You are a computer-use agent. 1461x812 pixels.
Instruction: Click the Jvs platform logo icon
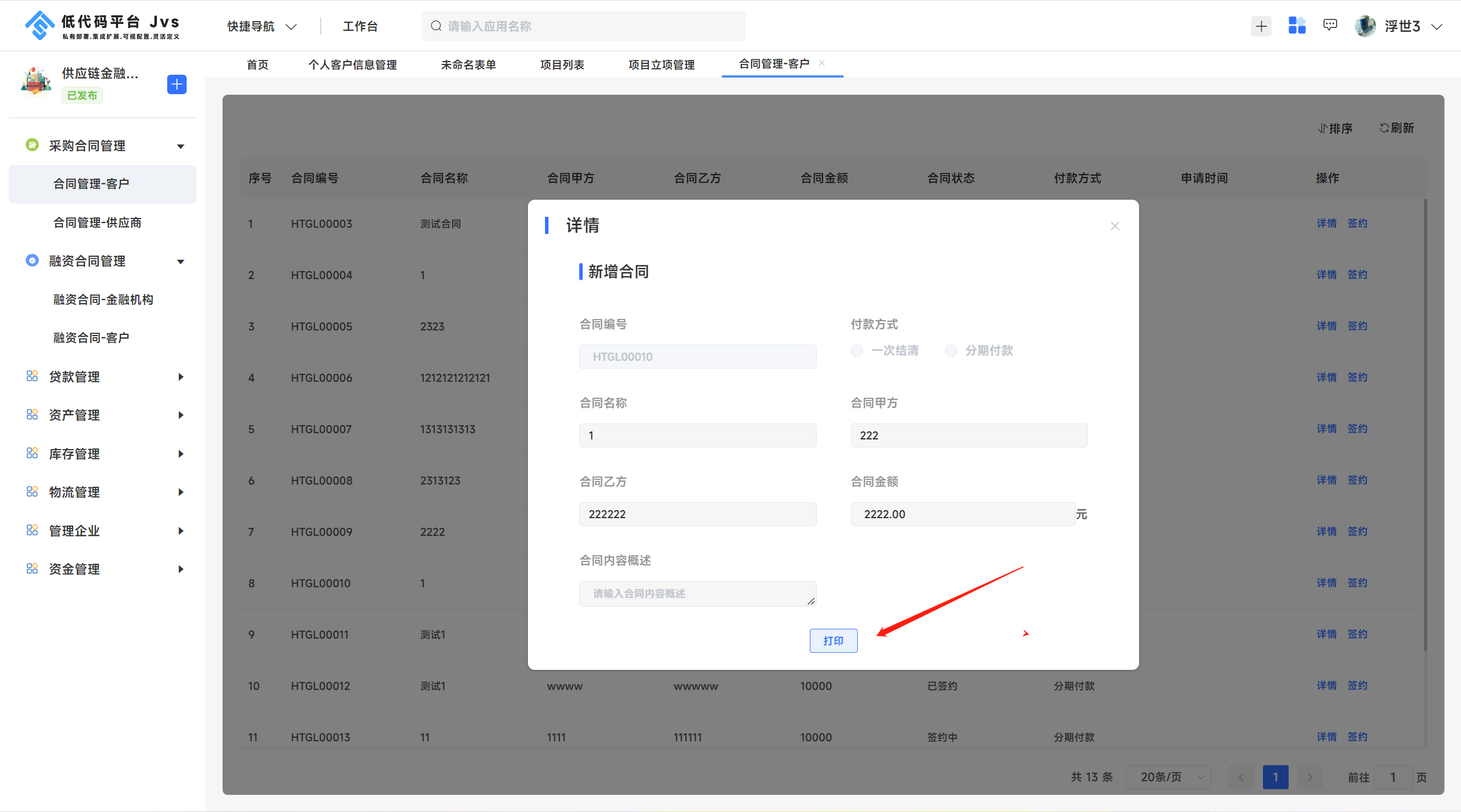pyautogui.click(x=40, y=26)
